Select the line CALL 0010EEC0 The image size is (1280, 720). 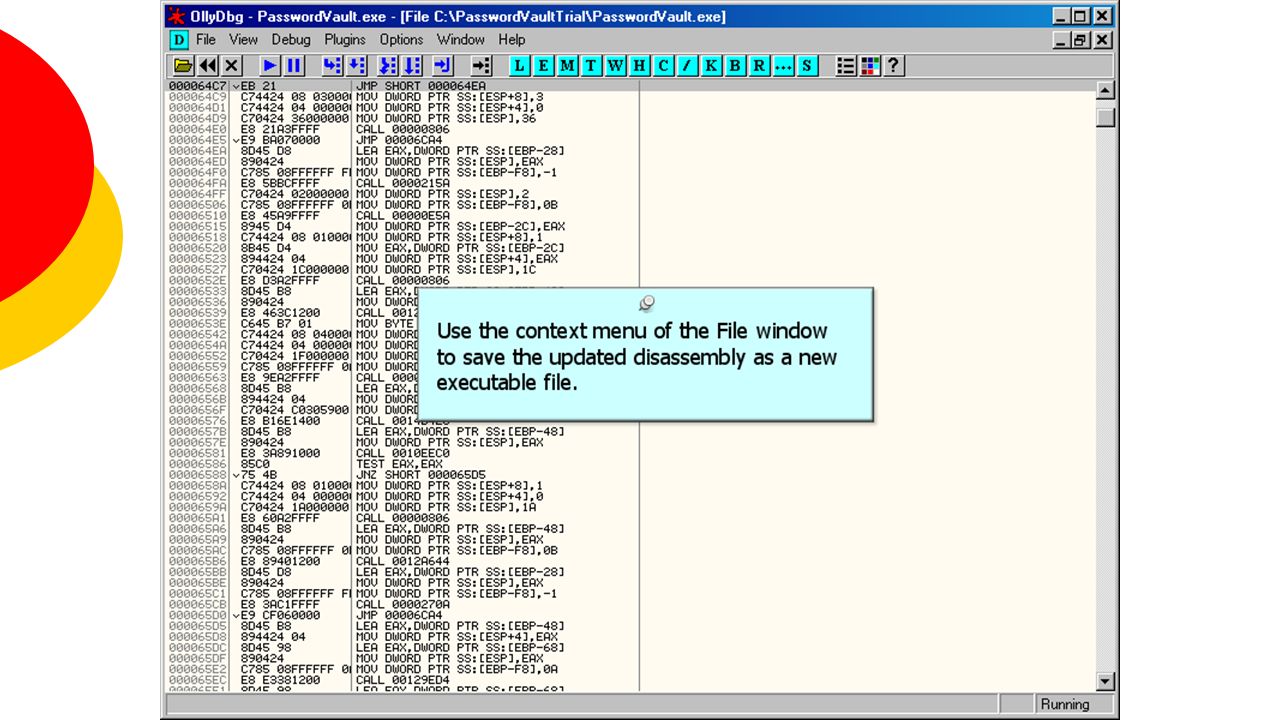pyautogui.click(x=401, y=453)
